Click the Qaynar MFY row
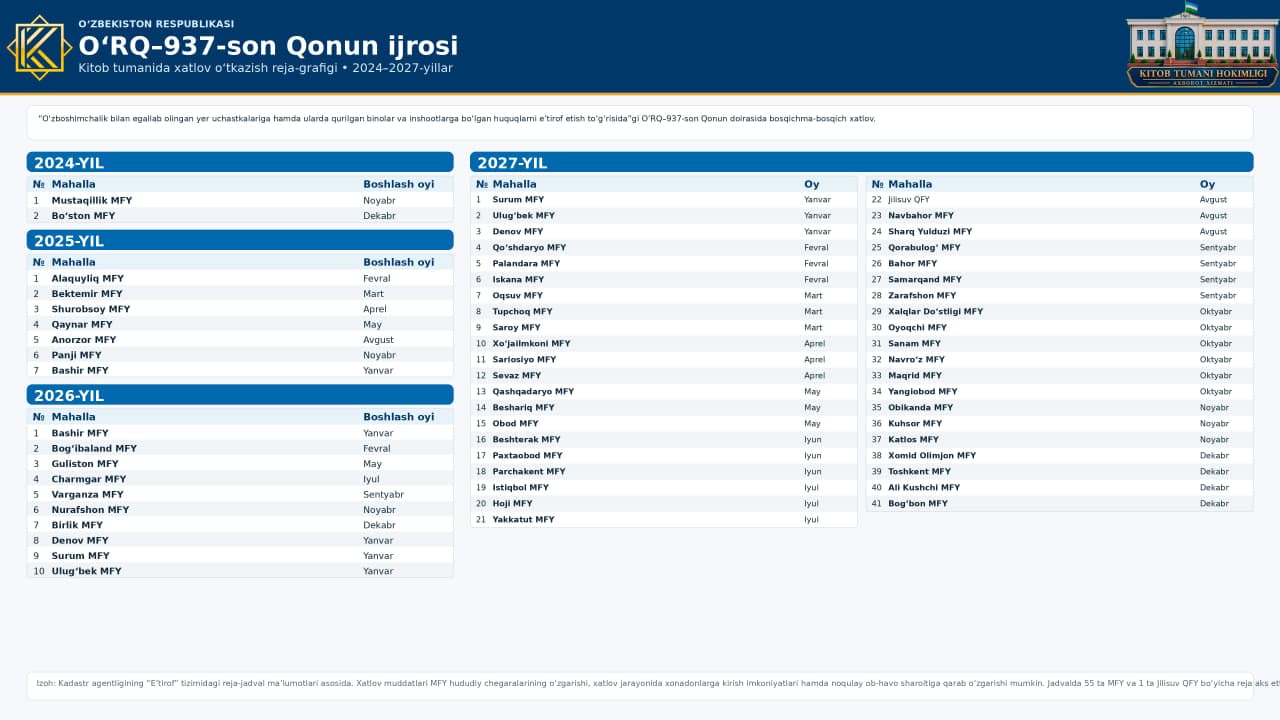The width and height of the screenshot is (1280, 720). pyautogui.click(x=240, y=325)
